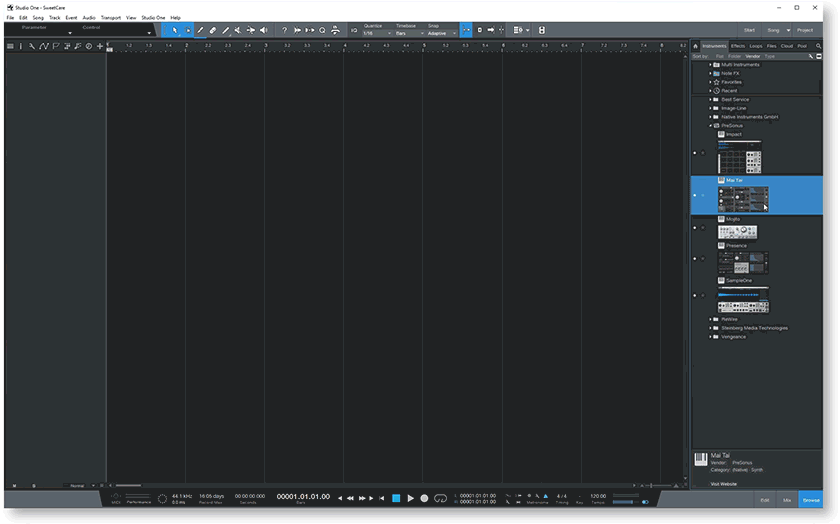
Task: Click the Quantize Q icon
Action: 322,31
